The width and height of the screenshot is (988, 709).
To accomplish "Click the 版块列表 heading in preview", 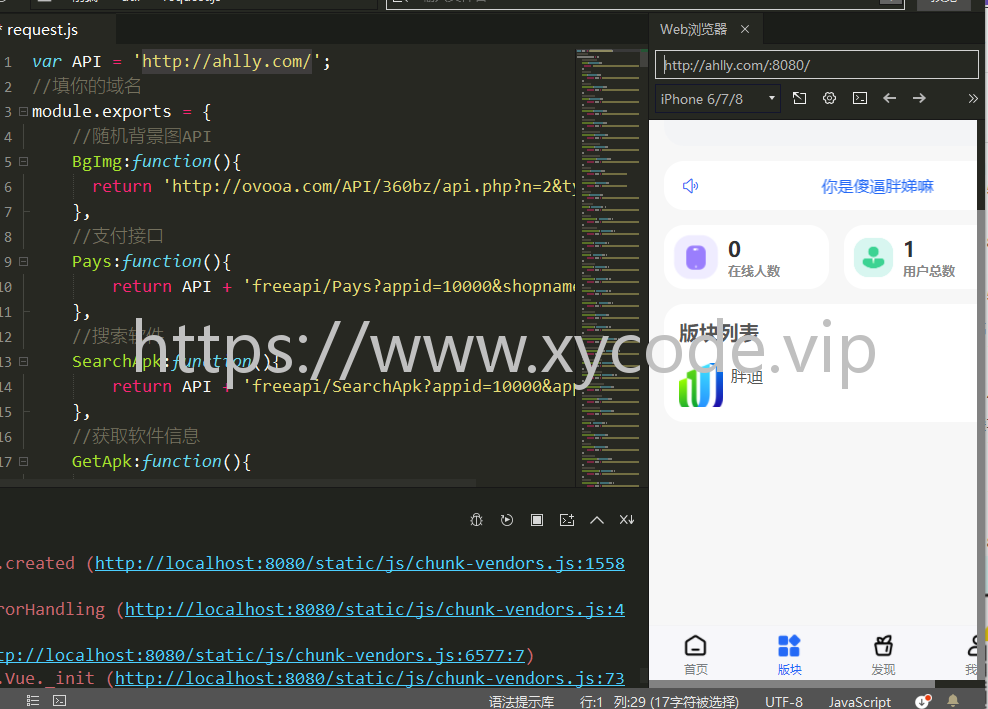I will [719, 332].
